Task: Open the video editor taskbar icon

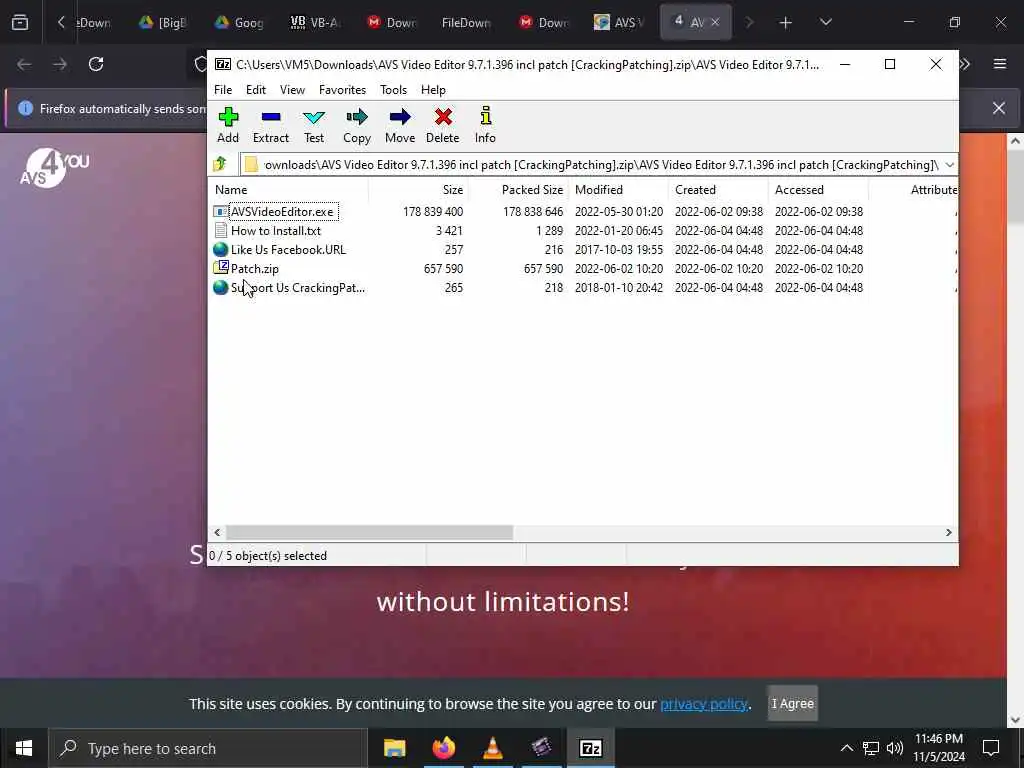Action: (541, 748)
